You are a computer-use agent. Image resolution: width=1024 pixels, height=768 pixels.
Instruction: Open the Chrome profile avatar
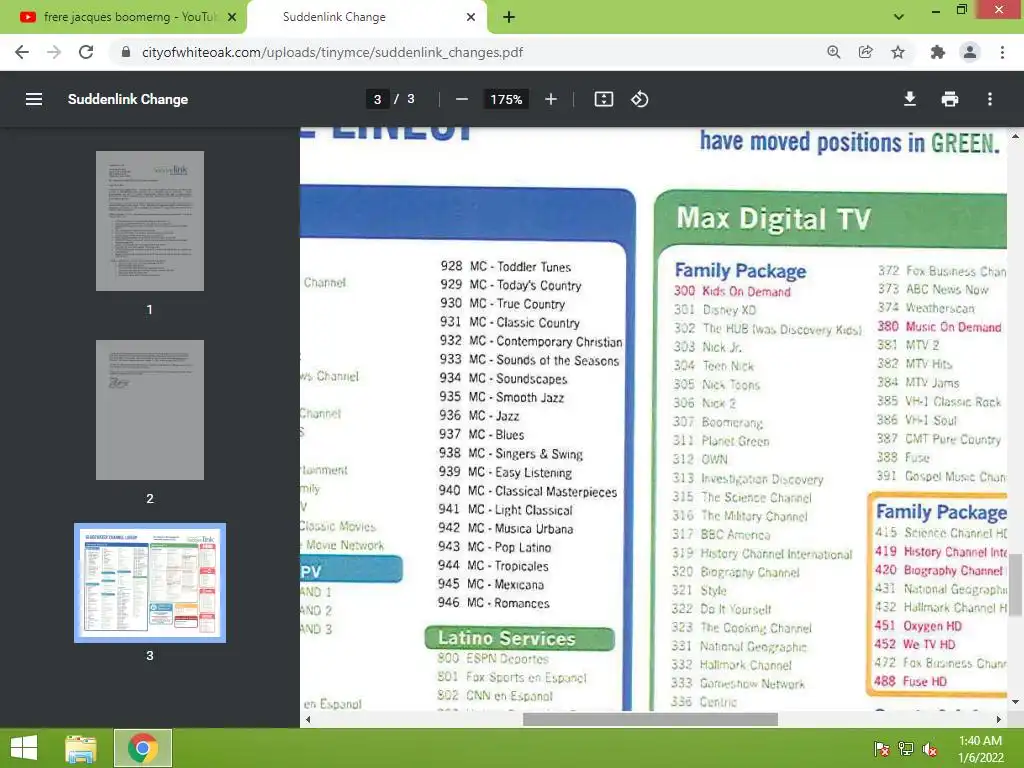tap(970, 52)
